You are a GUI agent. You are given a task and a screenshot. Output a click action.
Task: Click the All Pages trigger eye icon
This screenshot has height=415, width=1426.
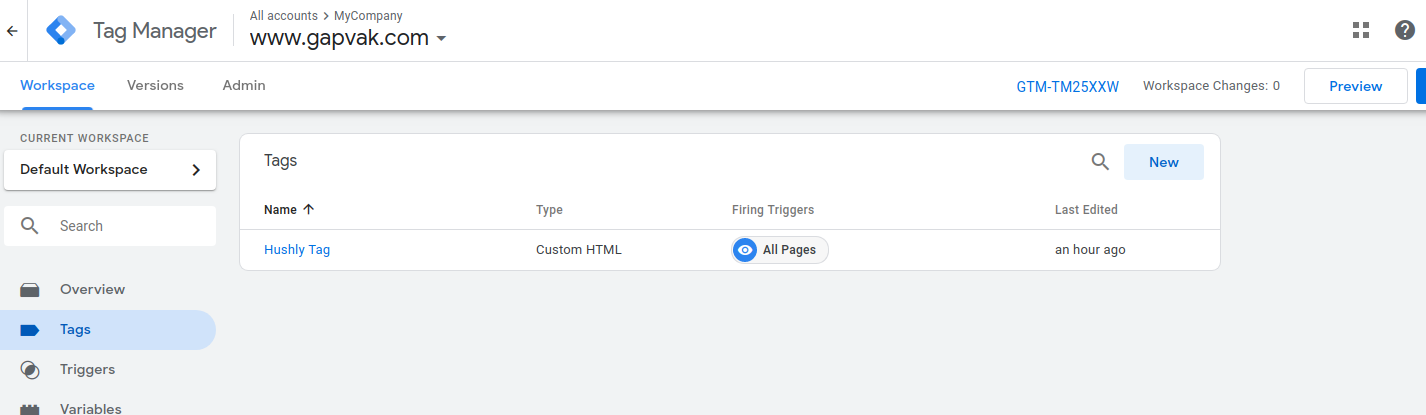pyautogui.click(x=745, y=250)
